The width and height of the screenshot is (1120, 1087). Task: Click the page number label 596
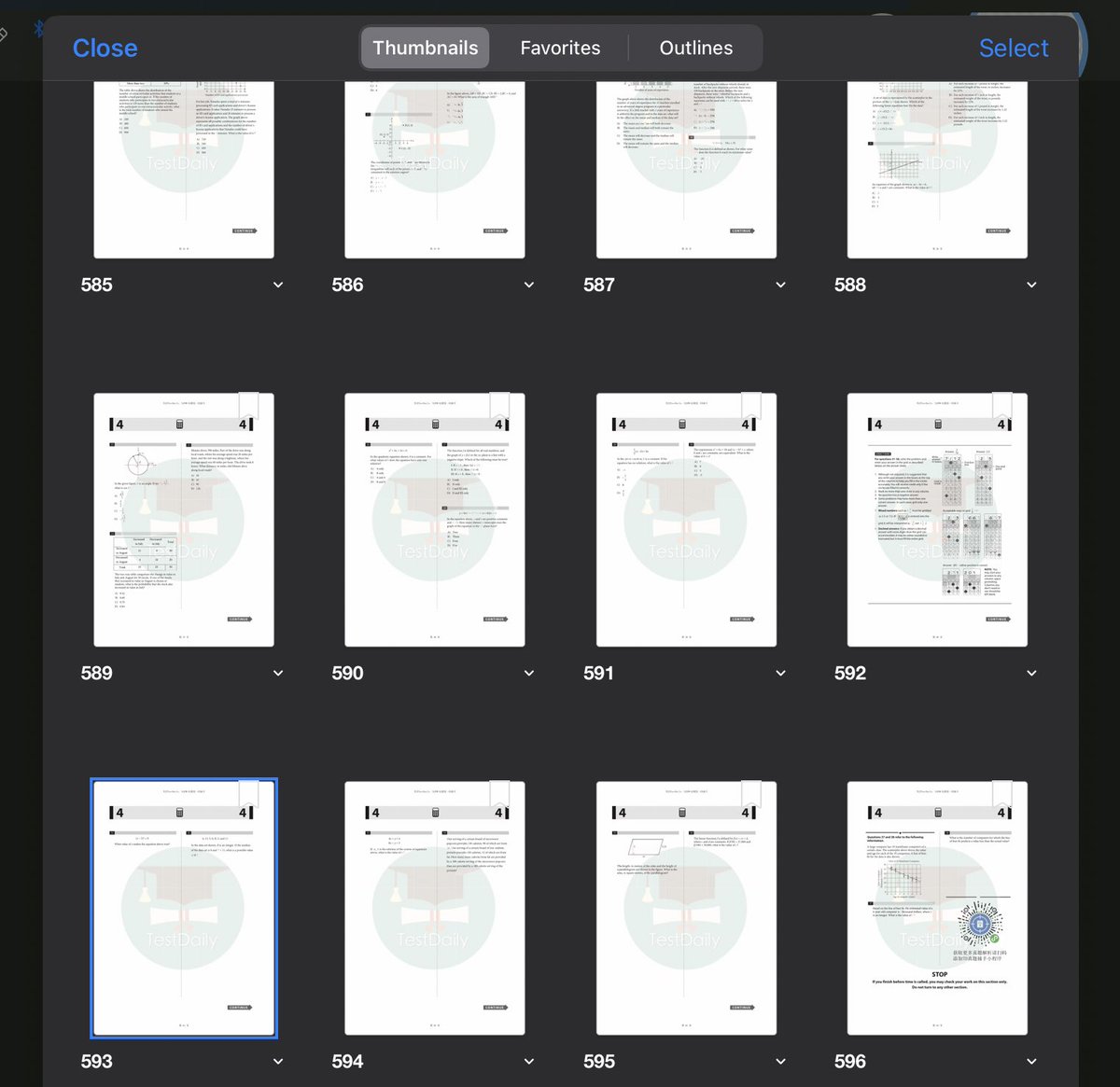[849, 1061]
